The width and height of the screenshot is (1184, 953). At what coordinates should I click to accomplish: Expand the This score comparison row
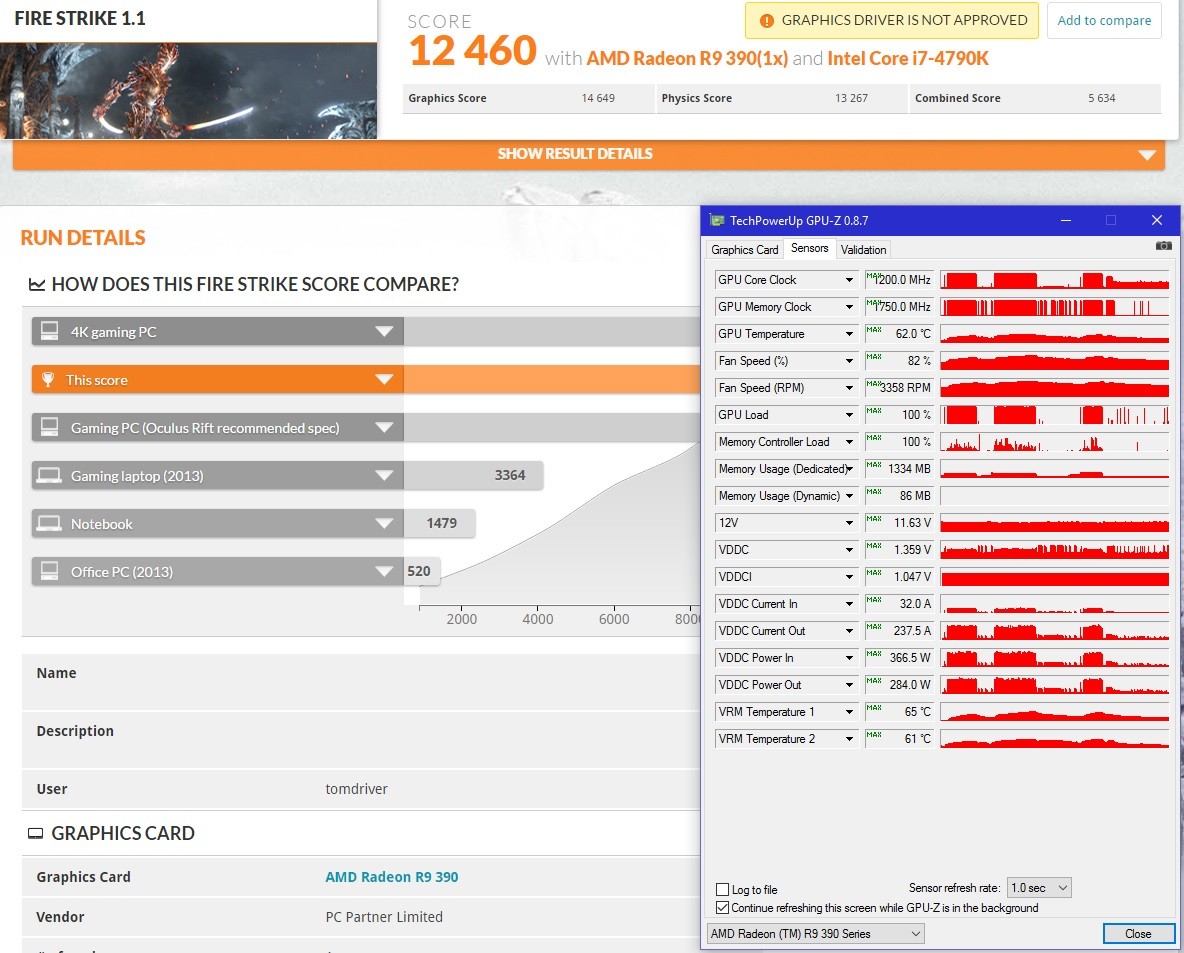point(384,379)
